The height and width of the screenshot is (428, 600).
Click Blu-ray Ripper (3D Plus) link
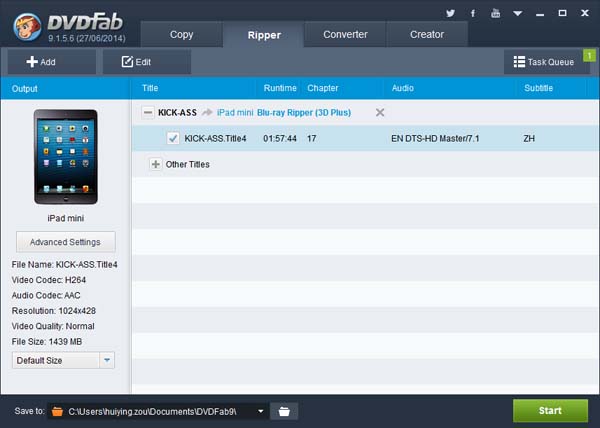pyautogui.click(x=304, y=112)
